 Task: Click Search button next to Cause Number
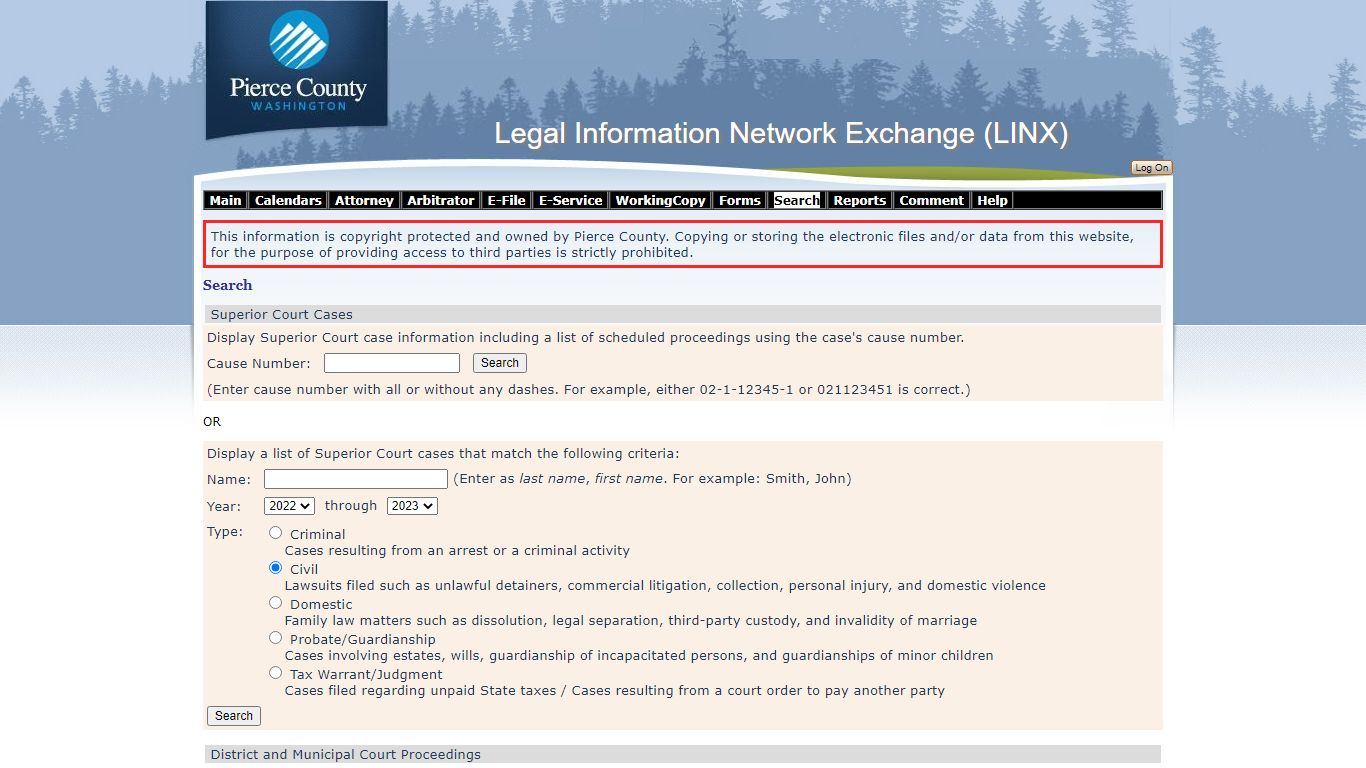tap(500, 363)
